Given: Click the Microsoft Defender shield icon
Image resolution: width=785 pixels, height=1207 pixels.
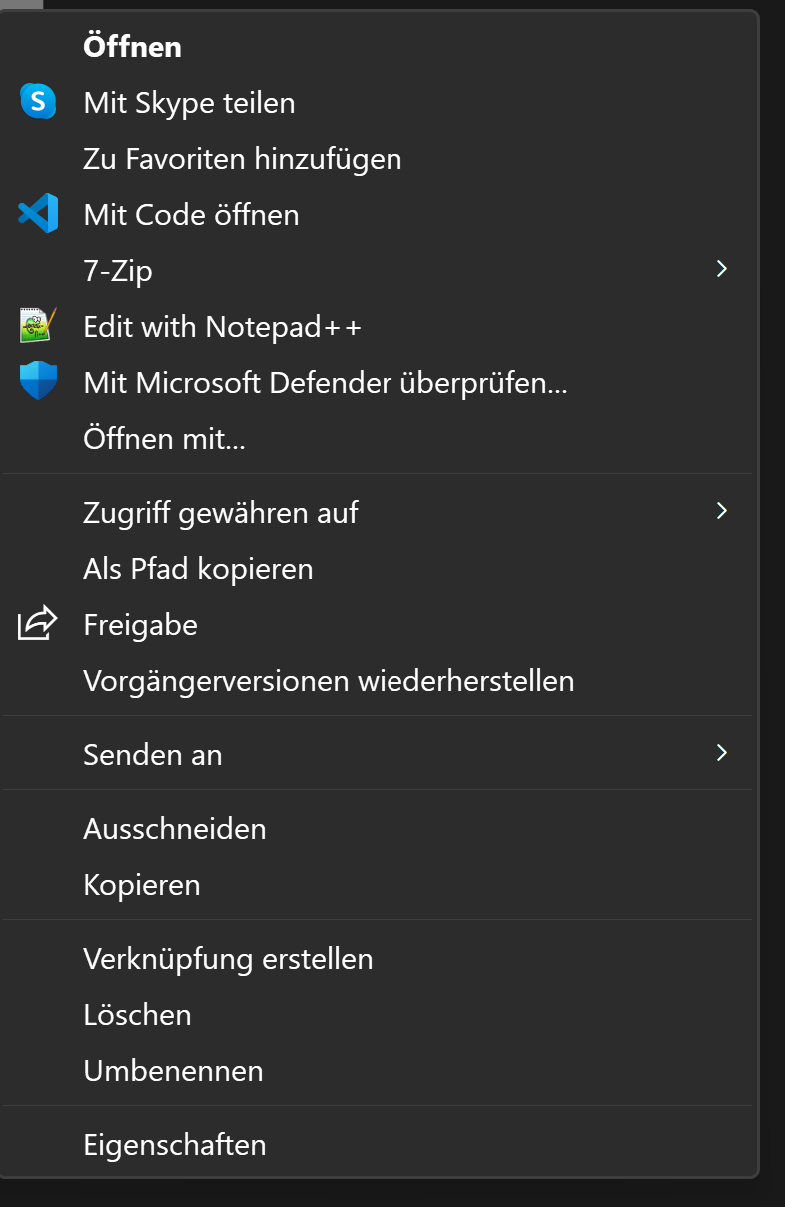Looking at the screenshot, I should [x=37, y=382].
